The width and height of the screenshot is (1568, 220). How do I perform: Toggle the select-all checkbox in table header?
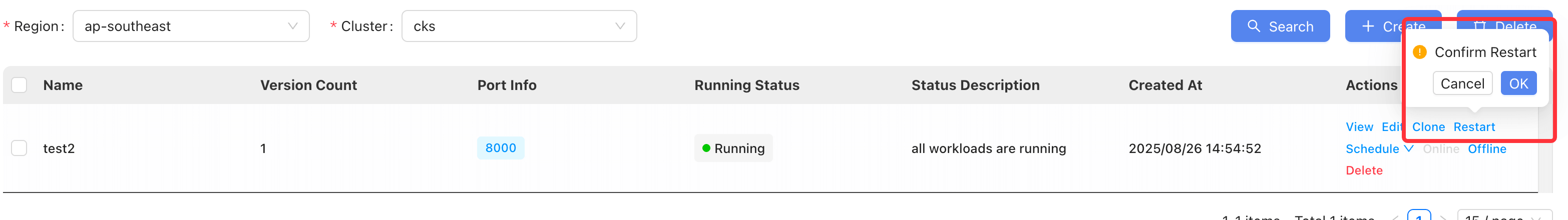20,85
